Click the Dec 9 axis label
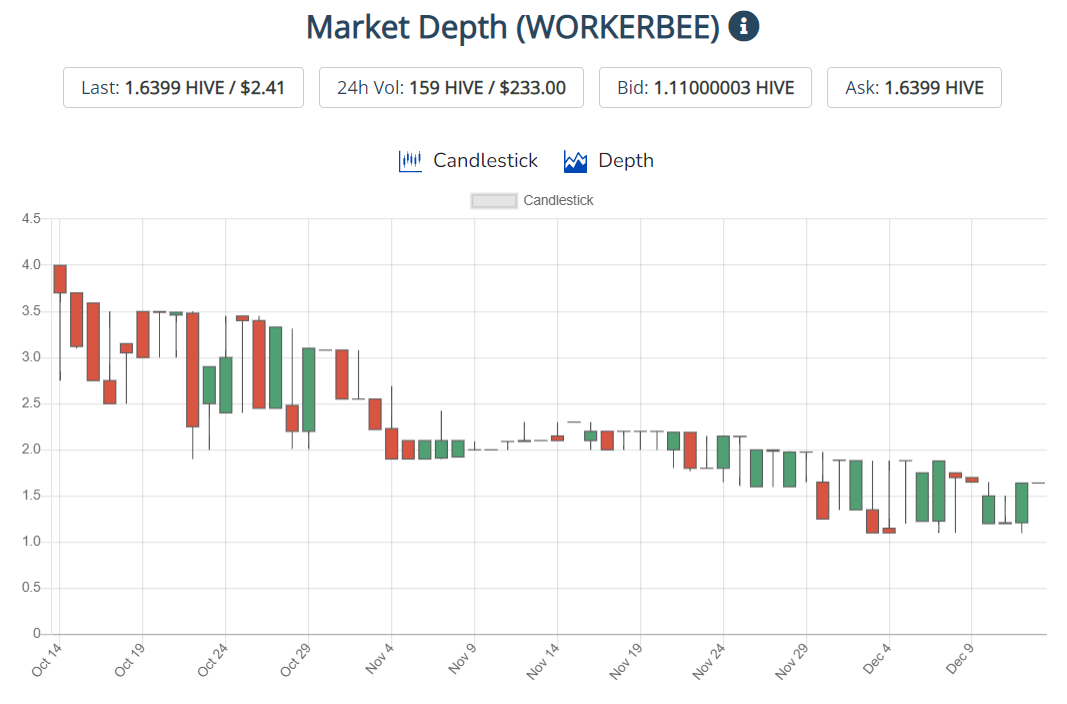Image resolution: width=1067 pixels, height=704 pixels. click(x=960, y=658)
